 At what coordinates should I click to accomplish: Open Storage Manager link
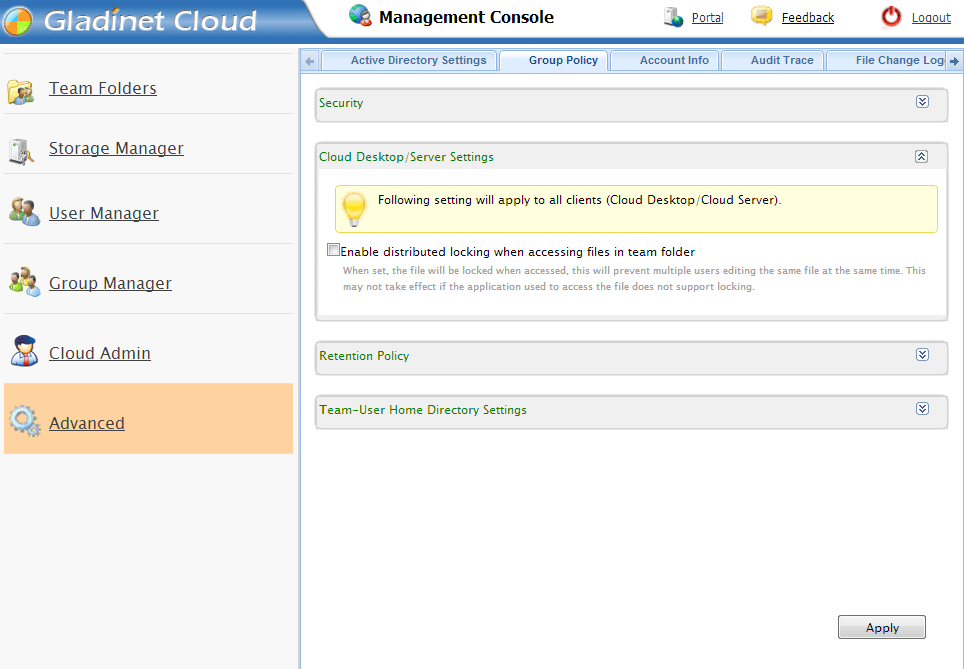coord(116,149)
